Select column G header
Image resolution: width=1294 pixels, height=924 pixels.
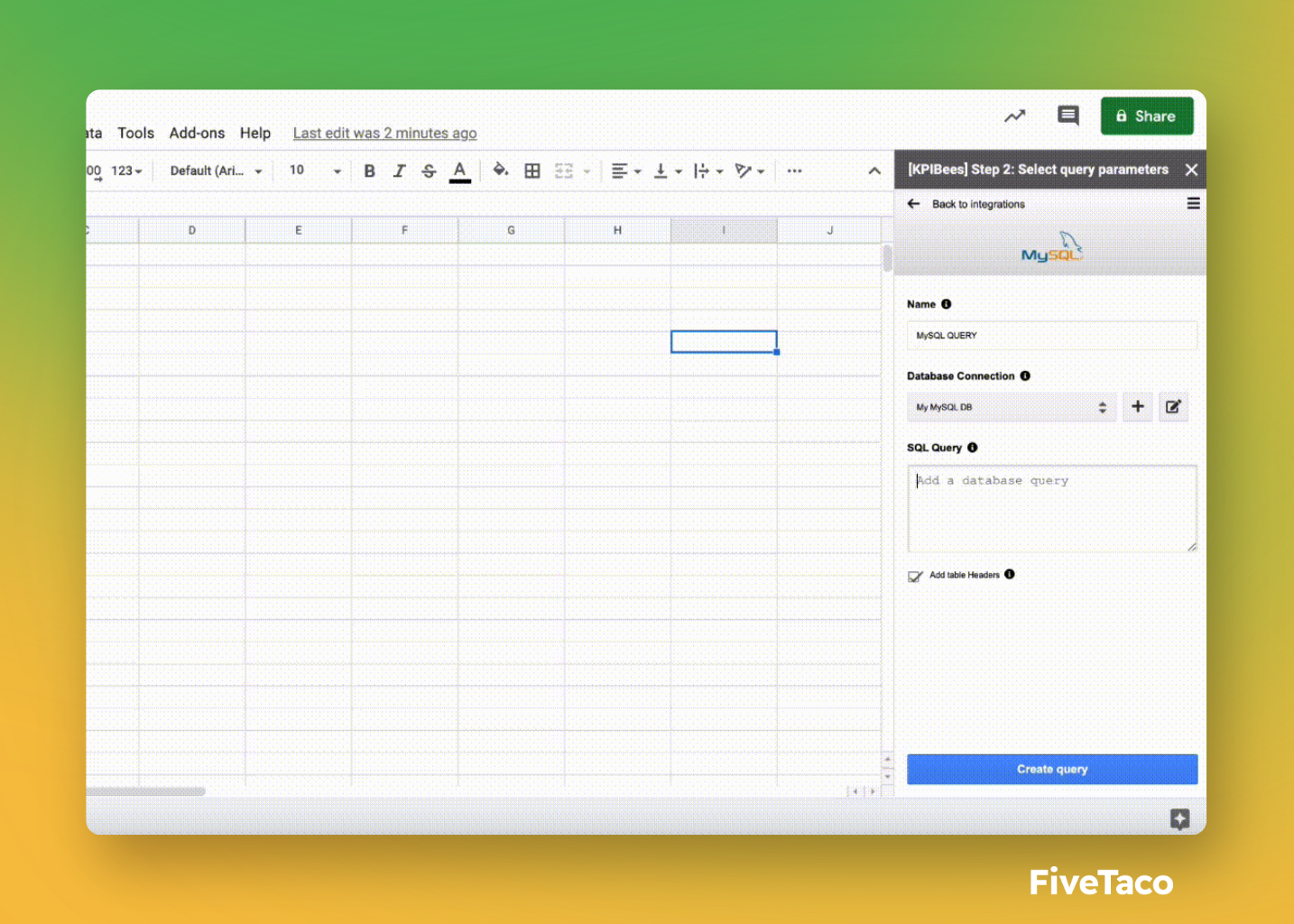point(511,230)
